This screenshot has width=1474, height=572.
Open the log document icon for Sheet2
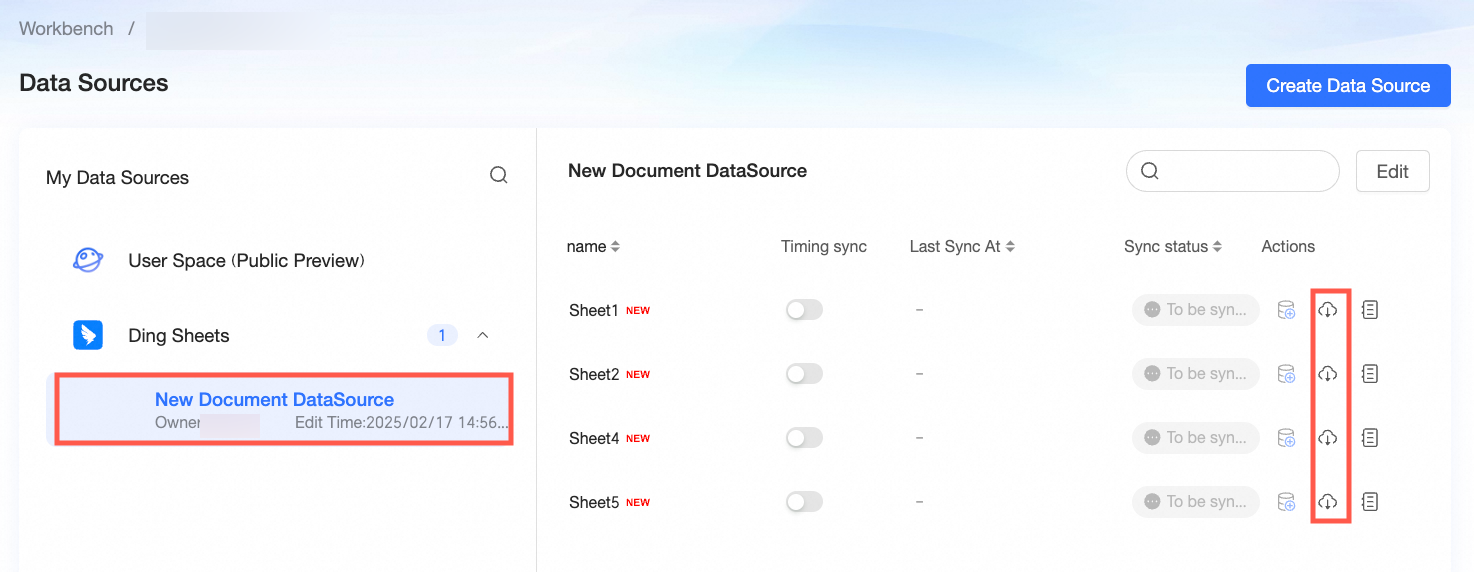1370,374
